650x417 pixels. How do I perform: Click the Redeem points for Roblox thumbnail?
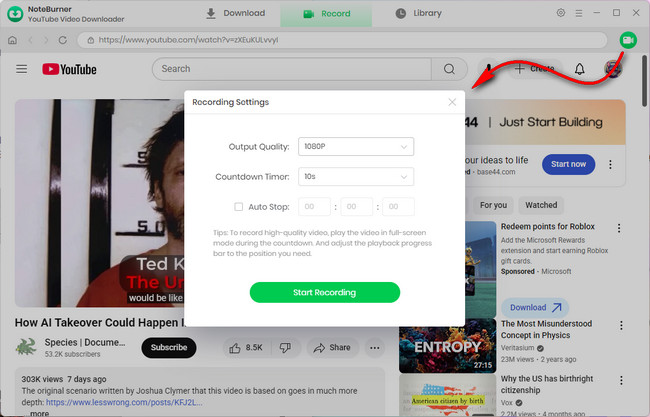(481, 269)
